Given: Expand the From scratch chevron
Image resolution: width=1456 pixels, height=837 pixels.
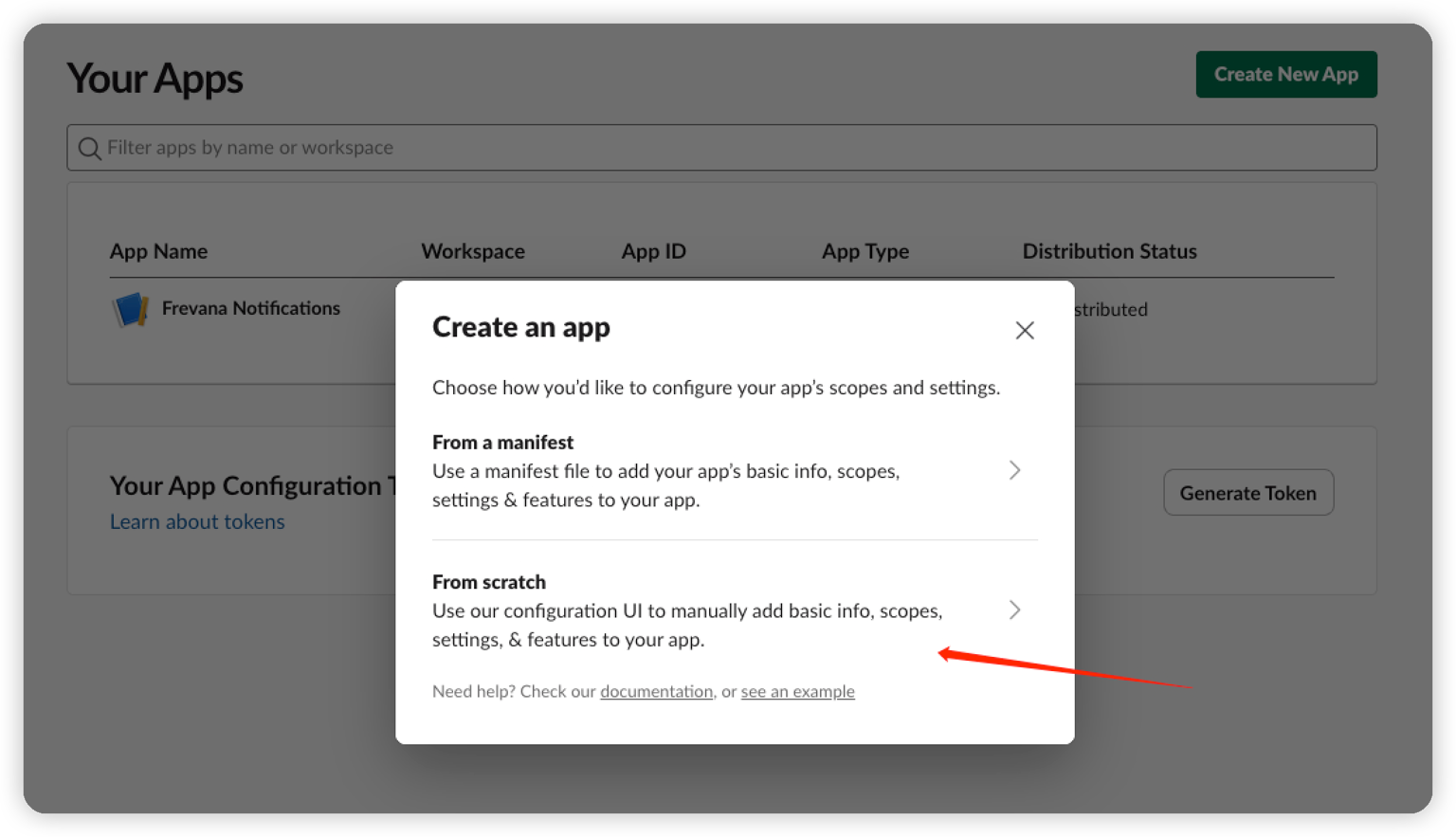Looking at the screenshot, I should (1014, 610).
